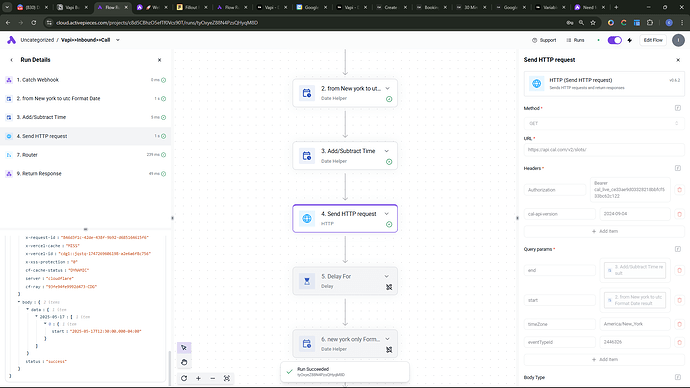The image size is (690, 388).
Task: Click the fit-to-view icon in canvas toolbar
Action: 227,378
